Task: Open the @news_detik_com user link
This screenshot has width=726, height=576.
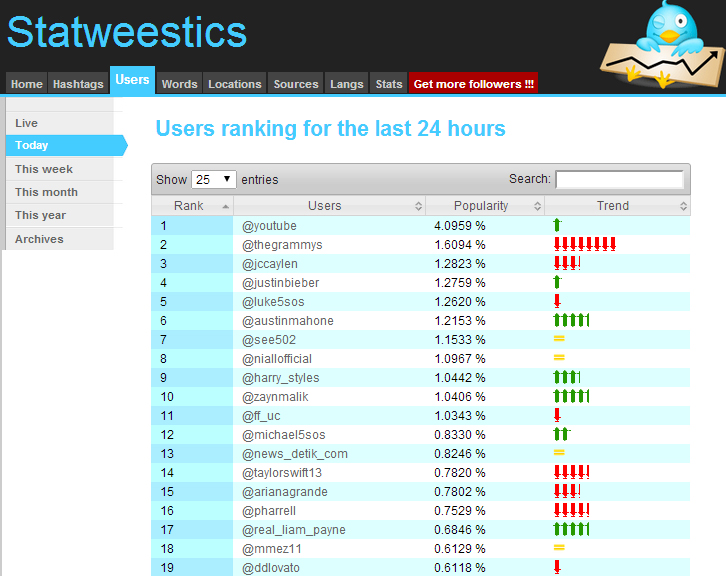Action: pyautogui.click(x=294, y=454)
